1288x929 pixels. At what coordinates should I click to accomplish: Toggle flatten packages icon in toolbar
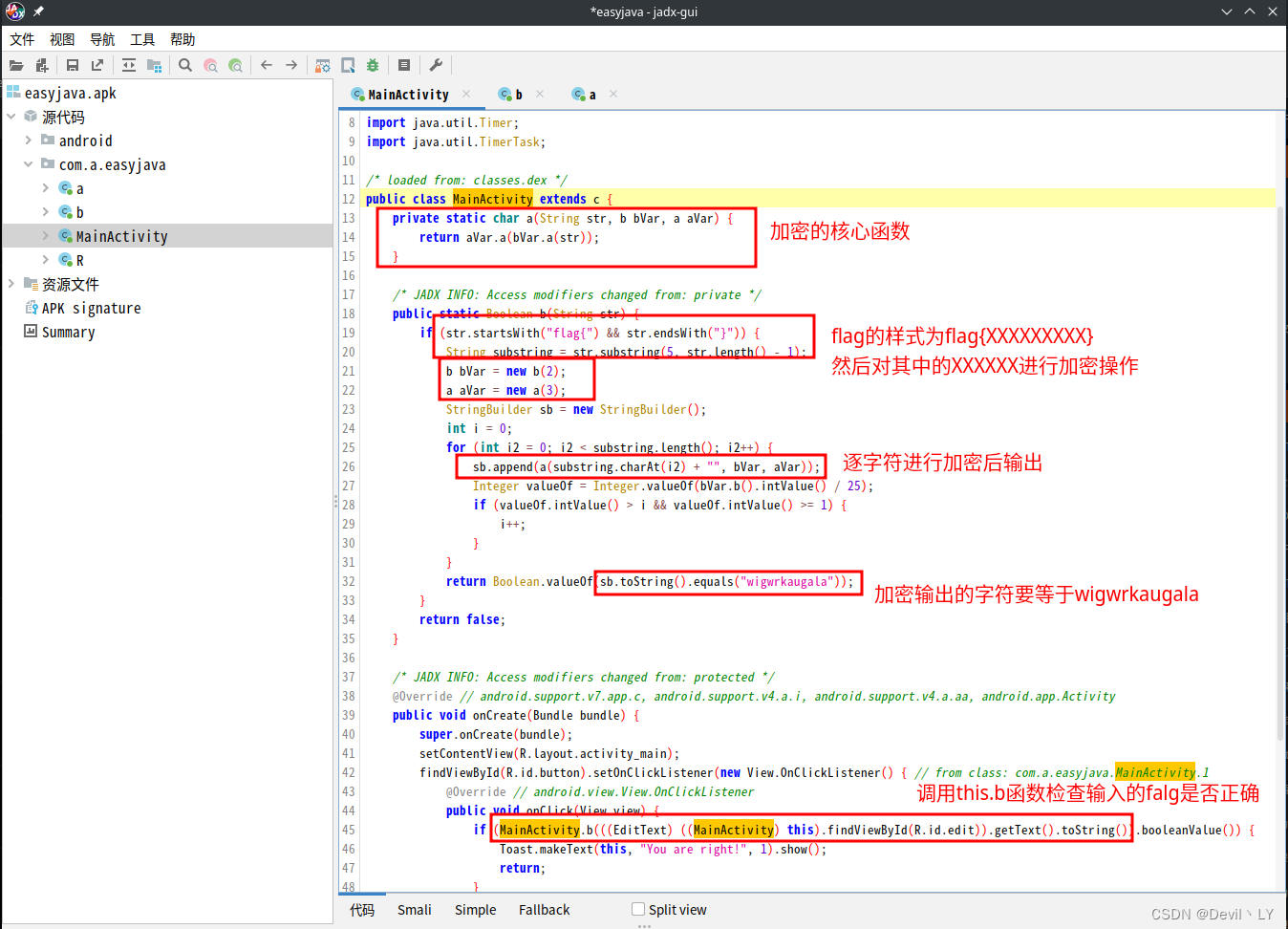coord(154,65)
